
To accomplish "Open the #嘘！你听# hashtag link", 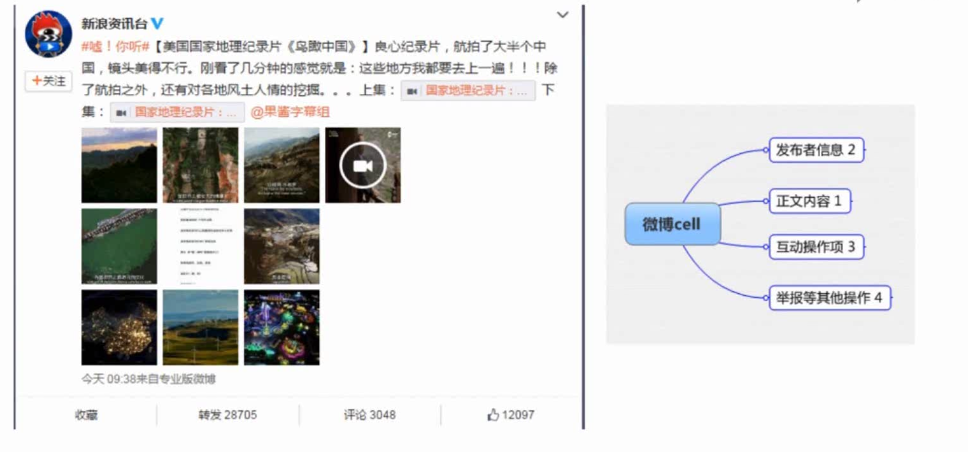I will pos(115,47).
